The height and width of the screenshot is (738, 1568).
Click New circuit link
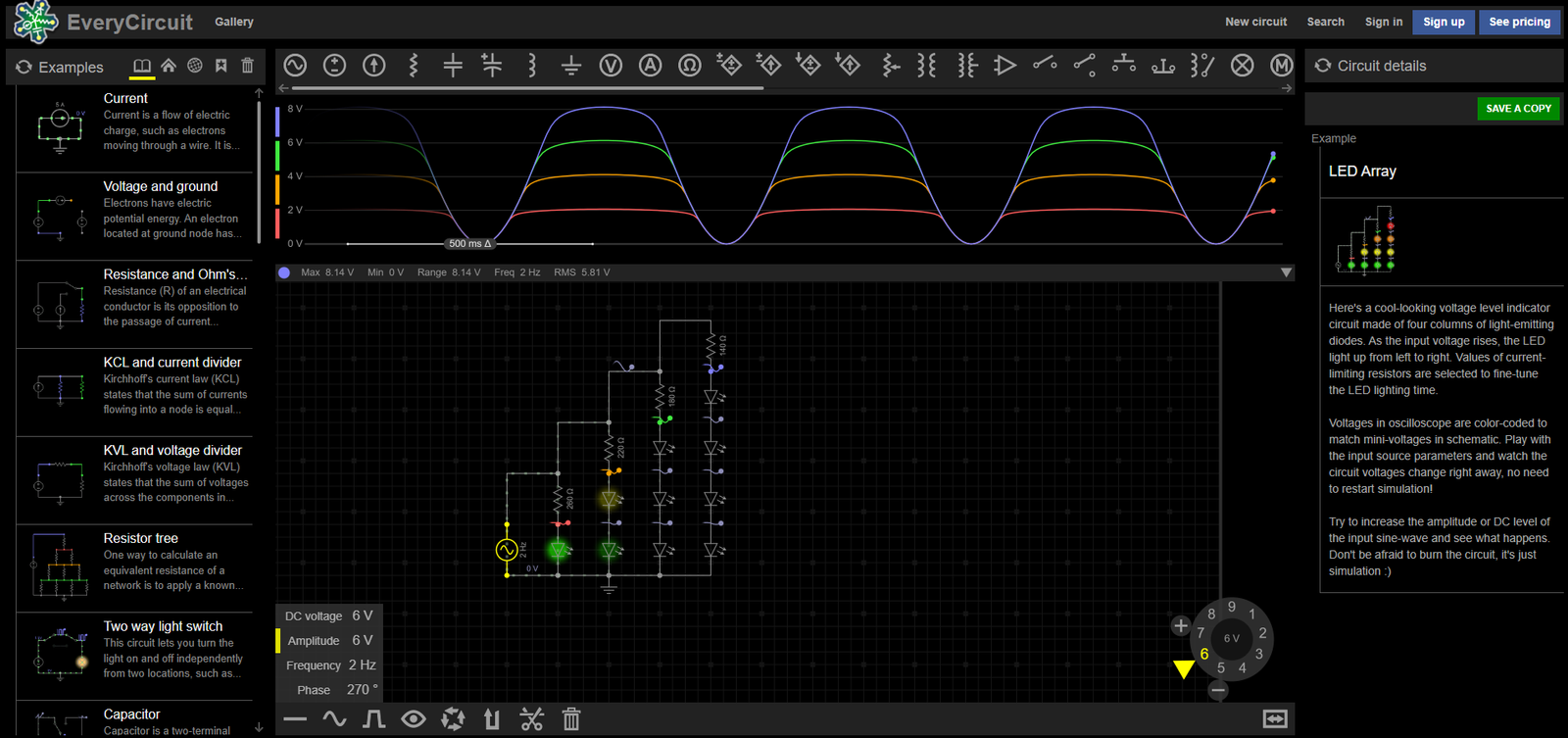[1255, 22]
